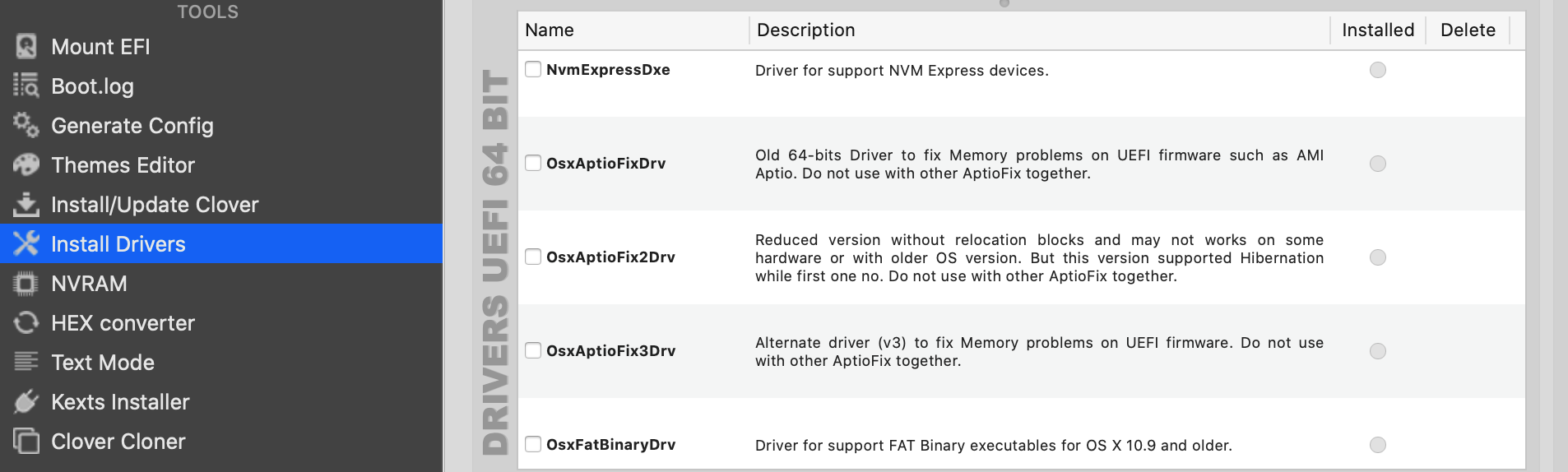Click the Generate Config gears icon
Image resolution: width=1568 pixels, height=472 pixels.
coord(26,125)
